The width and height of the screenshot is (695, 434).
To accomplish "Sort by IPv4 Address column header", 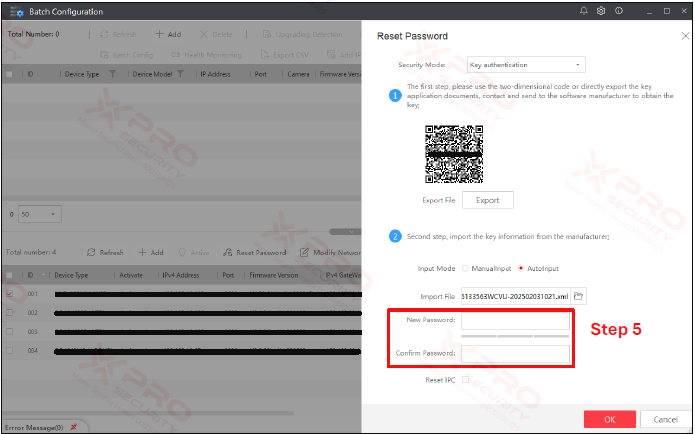I will (x=180, y=275).
